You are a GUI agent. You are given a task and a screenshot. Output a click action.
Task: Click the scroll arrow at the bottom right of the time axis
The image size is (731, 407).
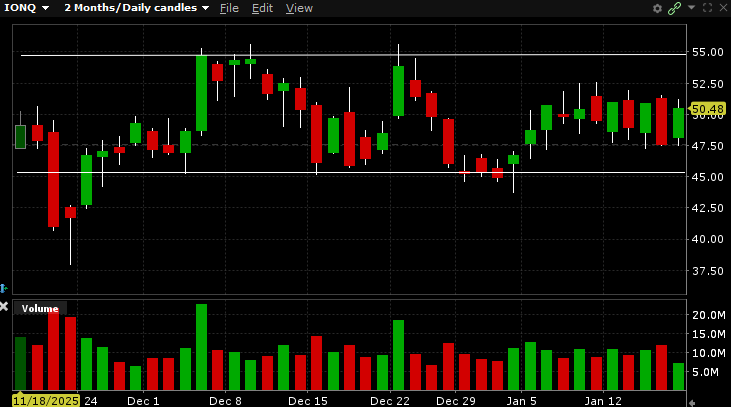[692, 403]
